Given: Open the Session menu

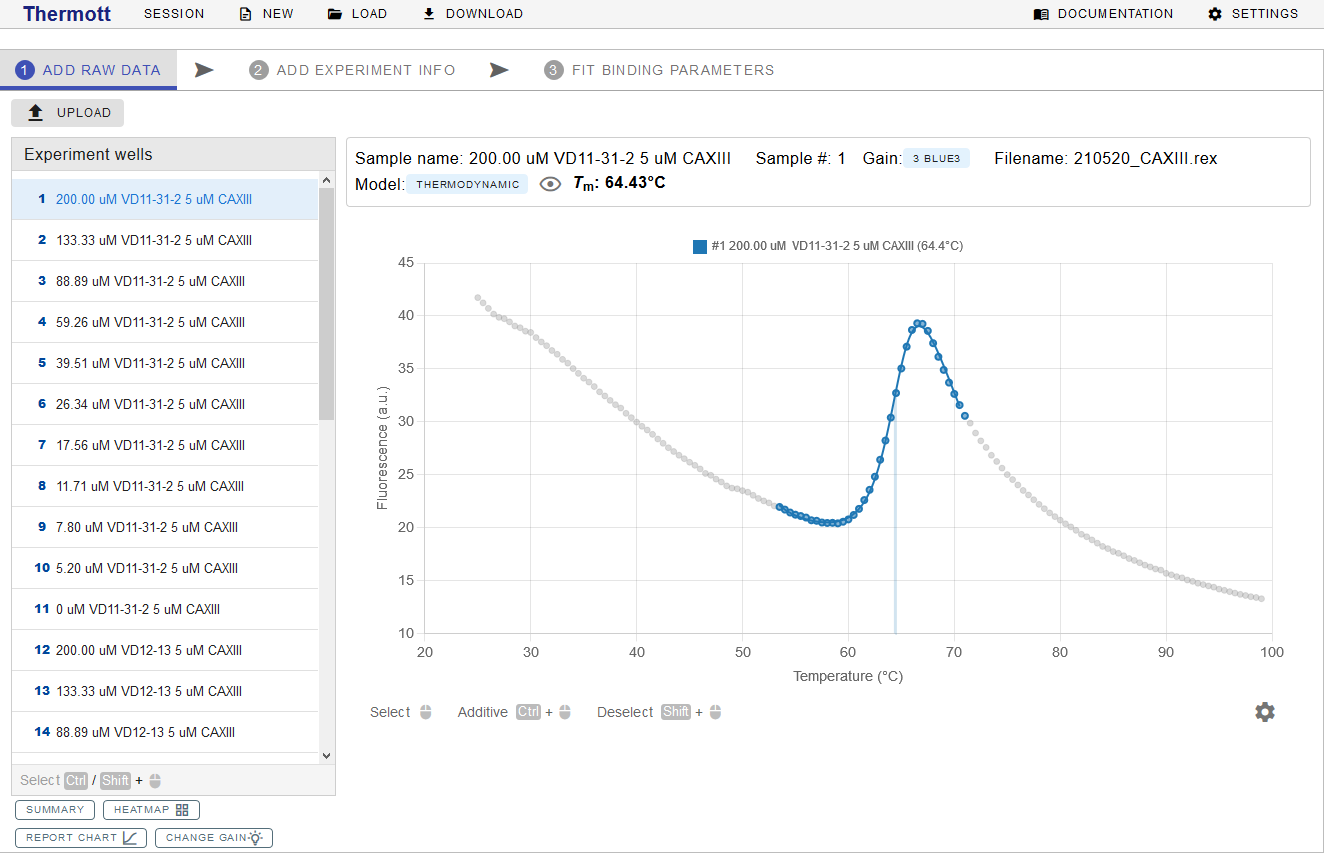Looking at the screenshot, I should point(174,14).
